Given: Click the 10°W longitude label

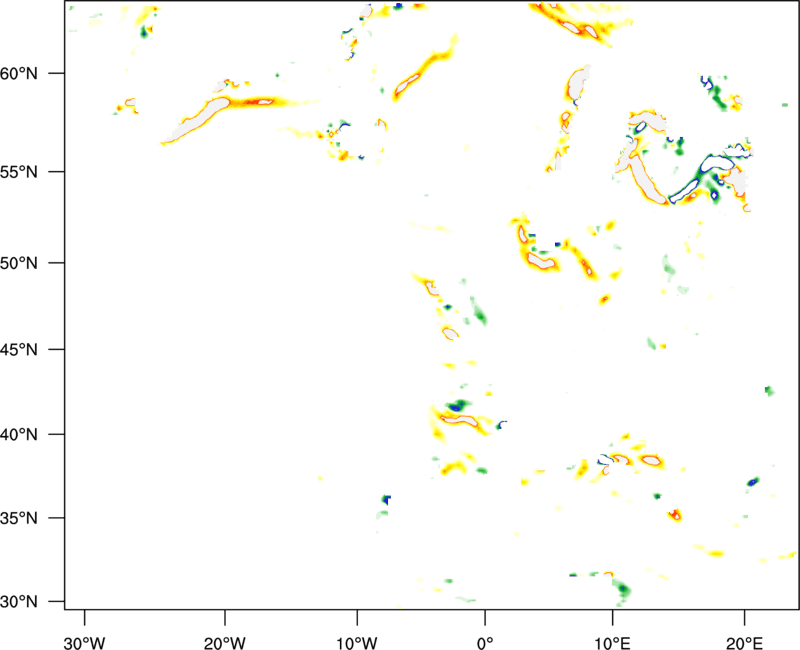Looking at the screenshot, I should (x=357, y=643).
